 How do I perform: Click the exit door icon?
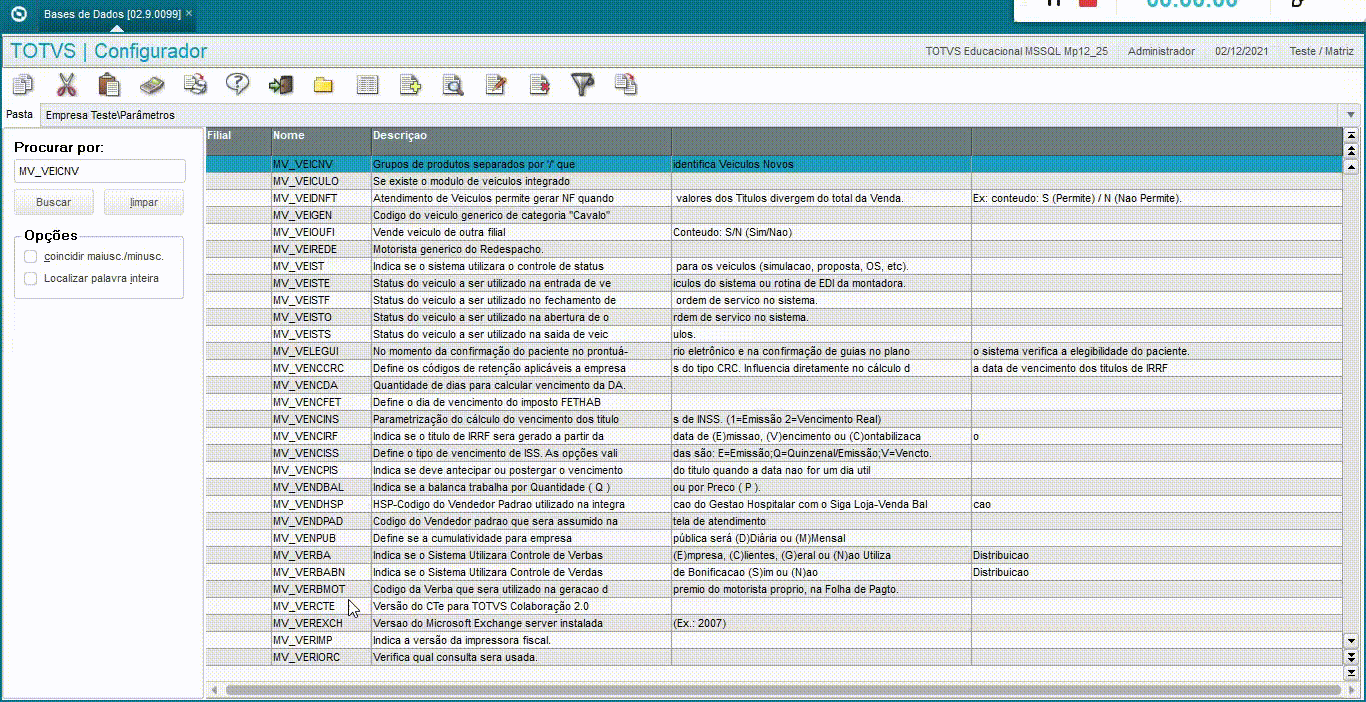coord(281,85)
